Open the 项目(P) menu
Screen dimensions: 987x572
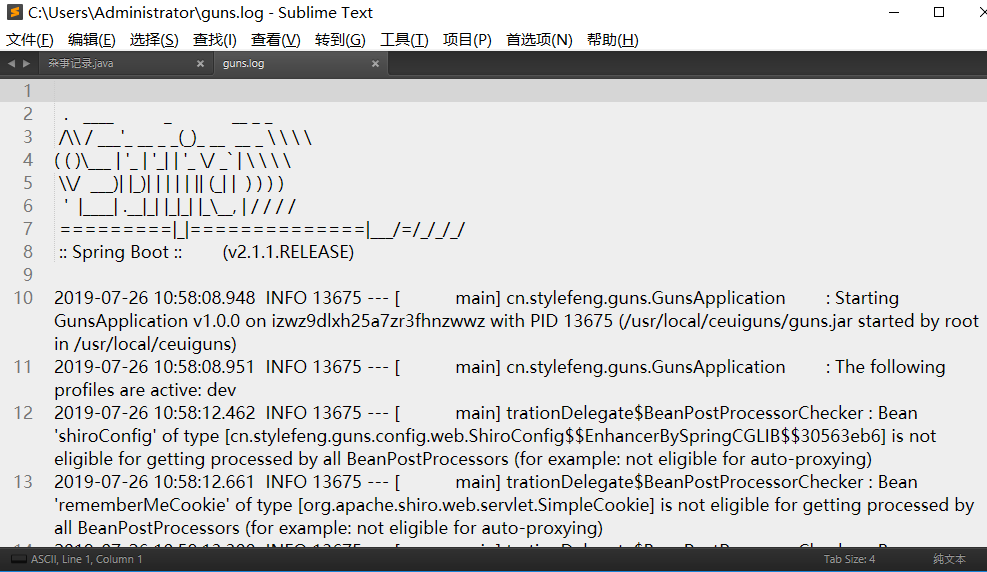point(467,40)
